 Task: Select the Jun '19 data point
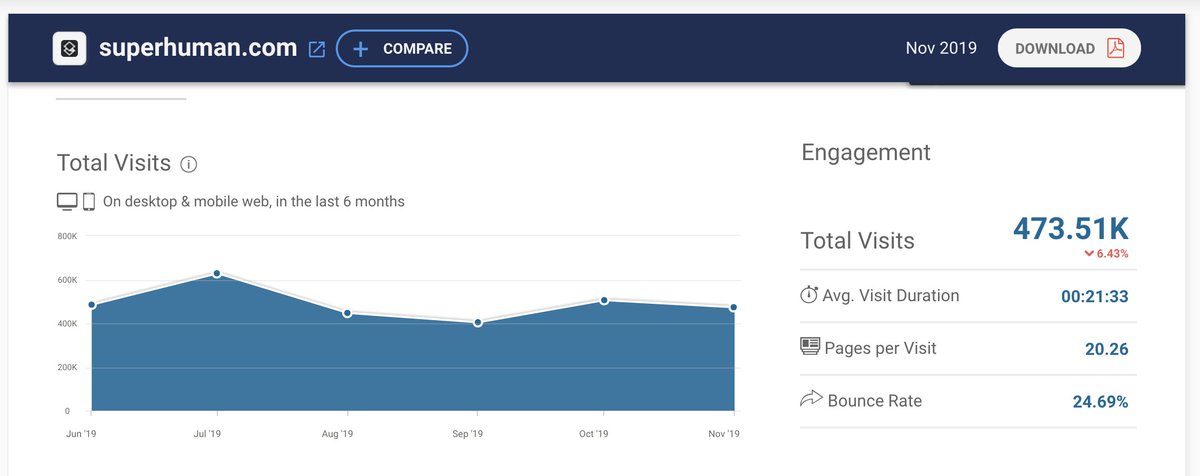click(x=91, y=305)
